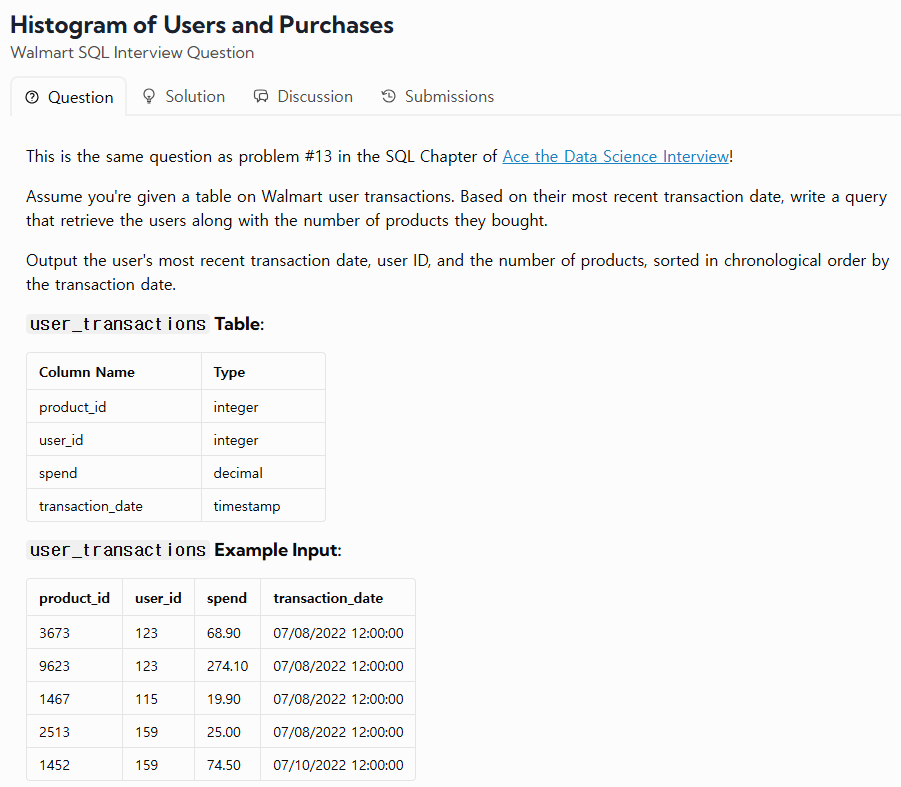Click the page title Histogram of Users and Purchases
The image size is (901, 787).
pos(202,25)
